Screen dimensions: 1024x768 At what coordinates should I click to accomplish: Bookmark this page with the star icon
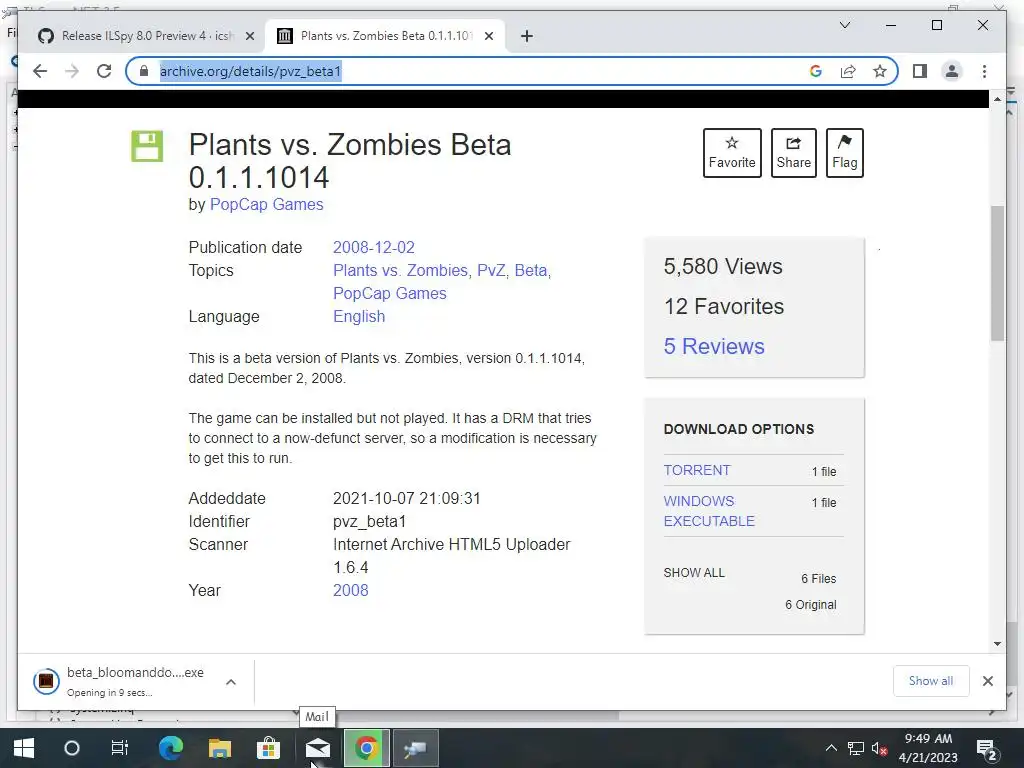coord(880,71)
